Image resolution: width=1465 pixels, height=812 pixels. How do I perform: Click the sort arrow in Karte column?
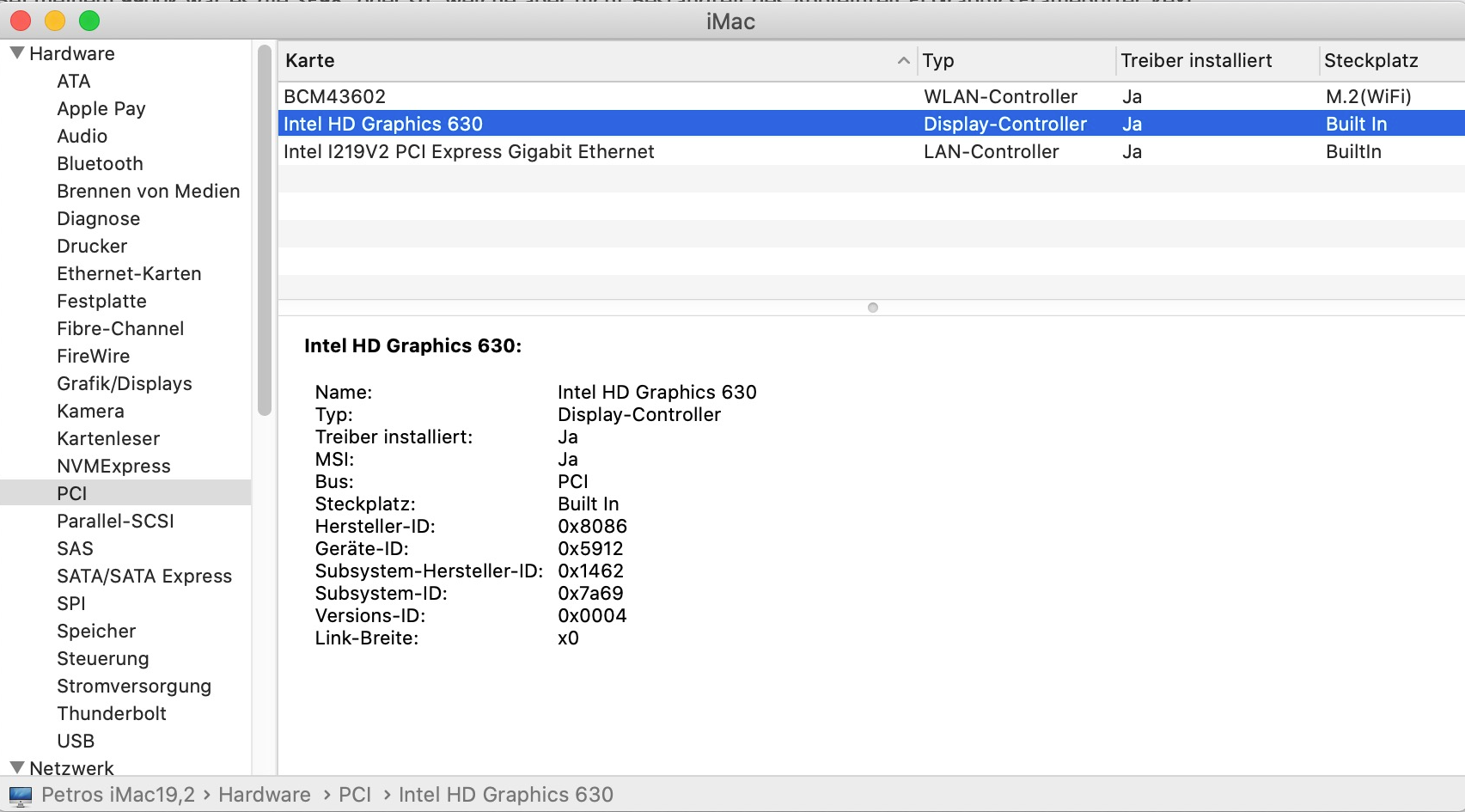click(903, 61)
